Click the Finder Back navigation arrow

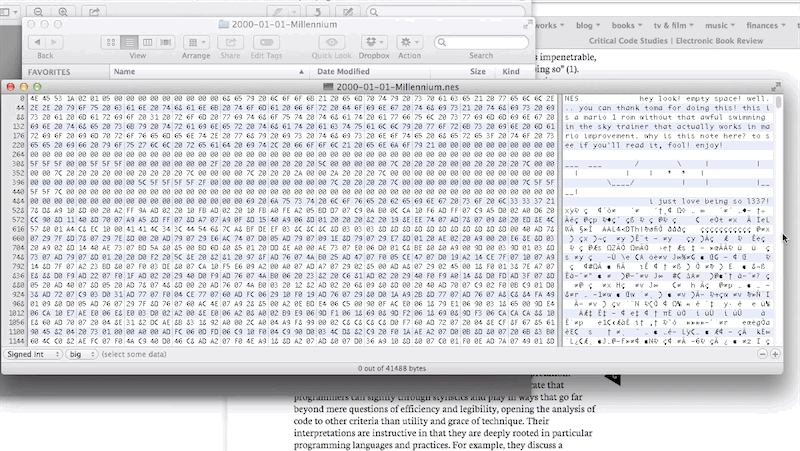coord(36,43)
